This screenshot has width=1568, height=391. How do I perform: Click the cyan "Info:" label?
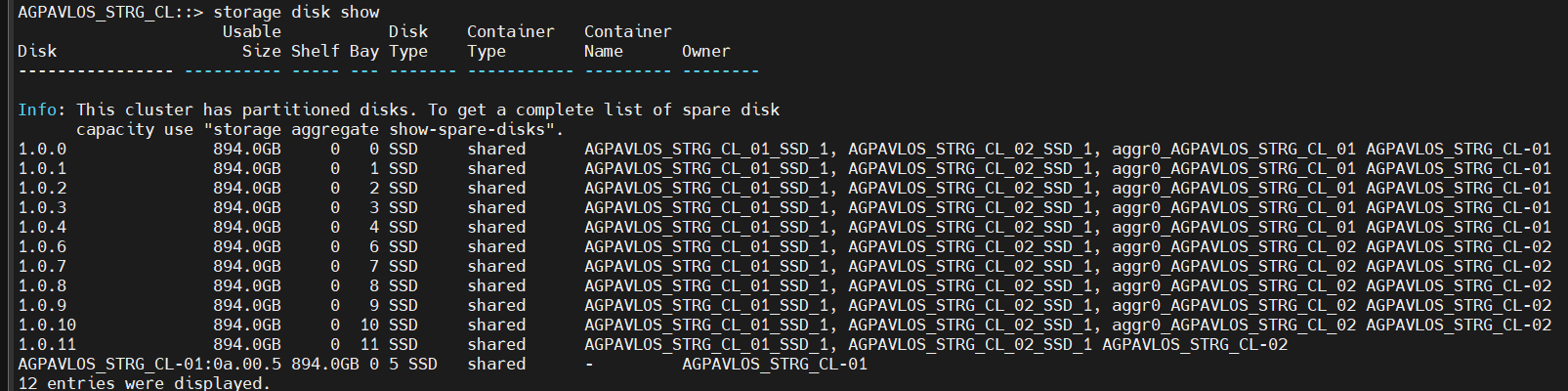[42, 109]
